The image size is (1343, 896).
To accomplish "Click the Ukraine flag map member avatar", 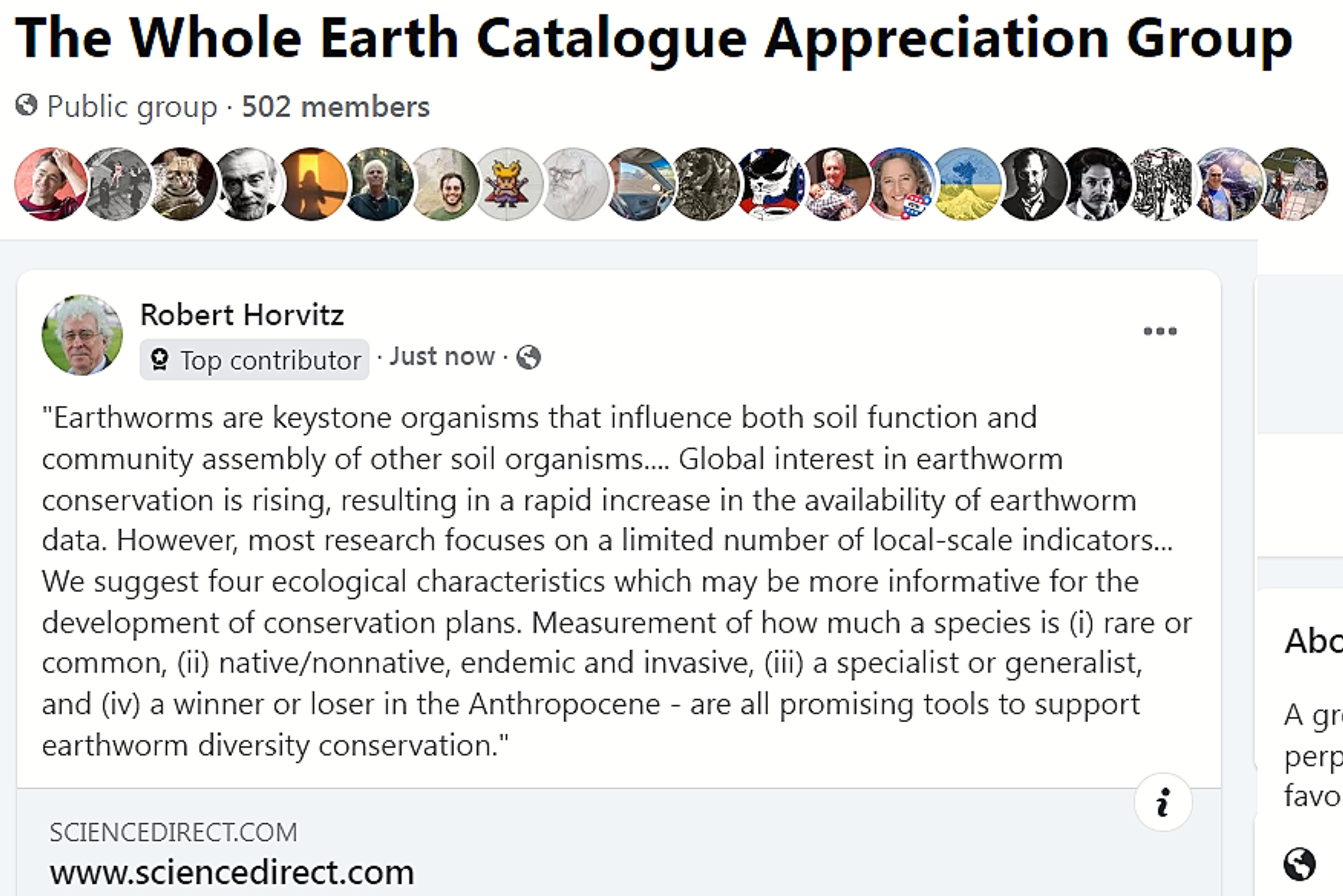I will 966,185.
